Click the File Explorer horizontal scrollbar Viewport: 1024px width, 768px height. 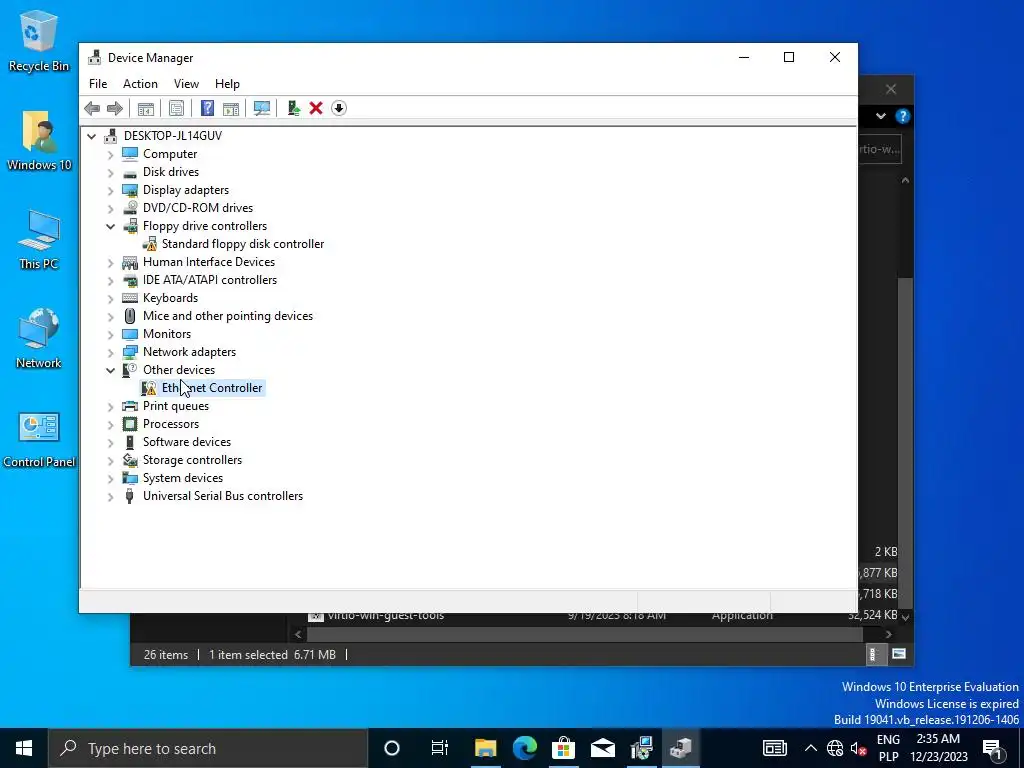pos(584,634)
